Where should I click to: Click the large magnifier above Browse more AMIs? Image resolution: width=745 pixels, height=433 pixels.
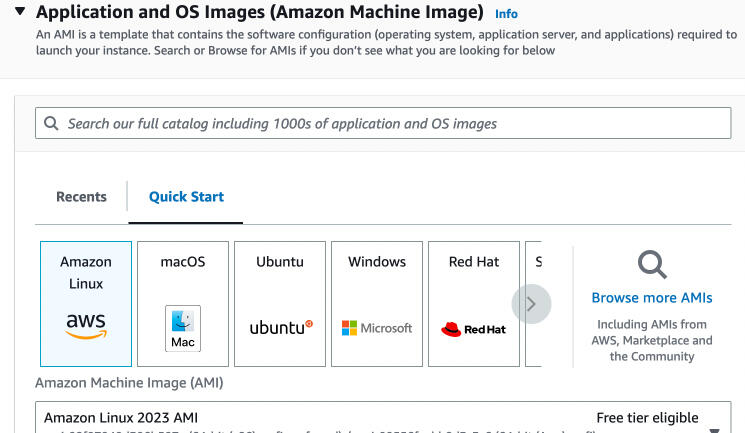click(x=652, y=264)
